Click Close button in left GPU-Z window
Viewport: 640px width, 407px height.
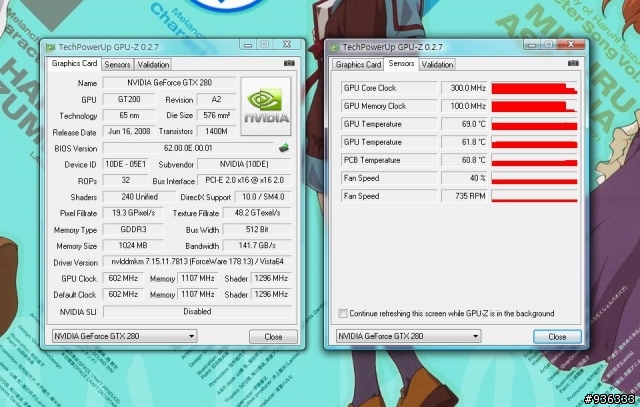(273, 337)
